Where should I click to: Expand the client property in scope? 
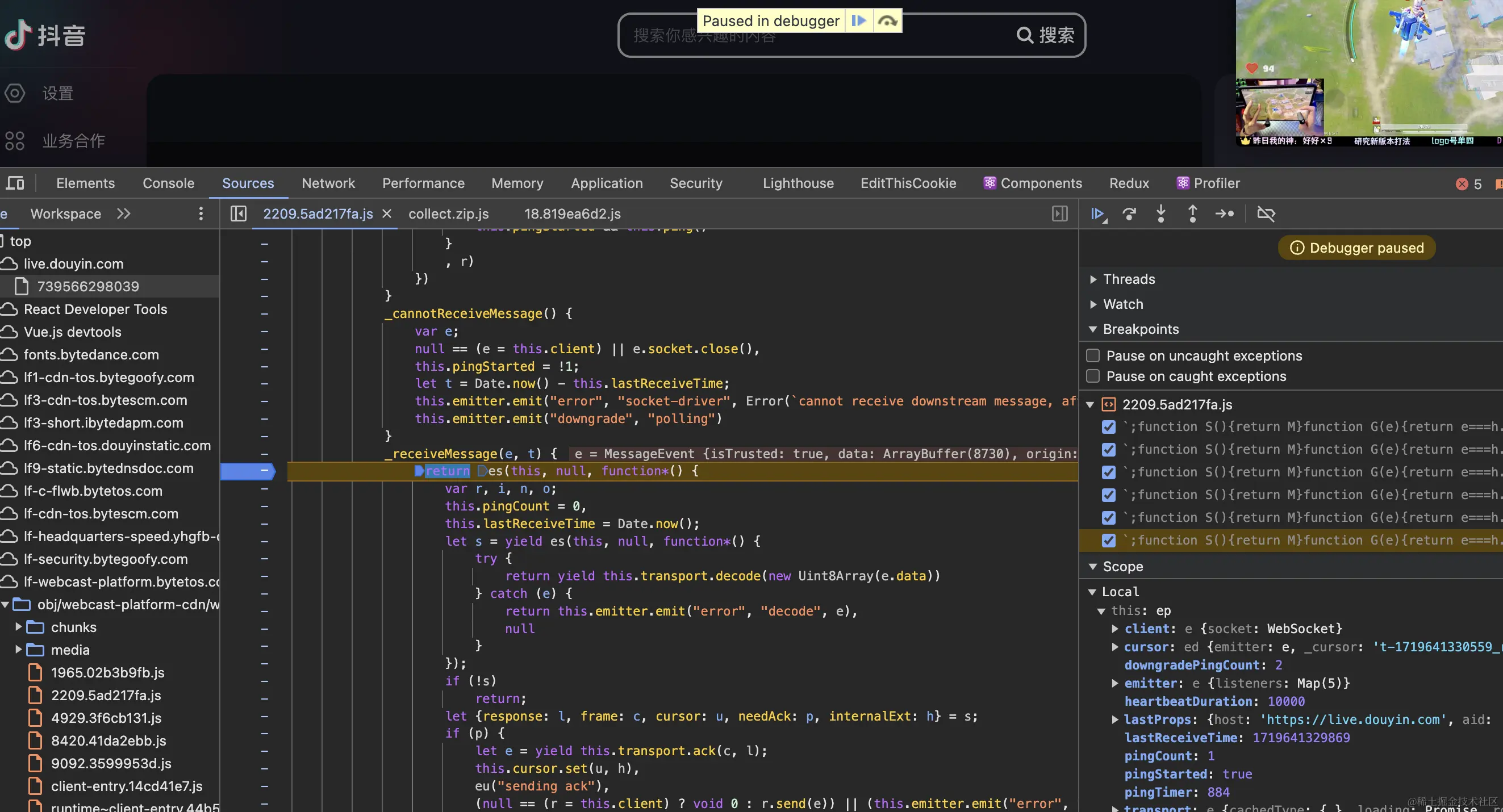click(1115, 629)
